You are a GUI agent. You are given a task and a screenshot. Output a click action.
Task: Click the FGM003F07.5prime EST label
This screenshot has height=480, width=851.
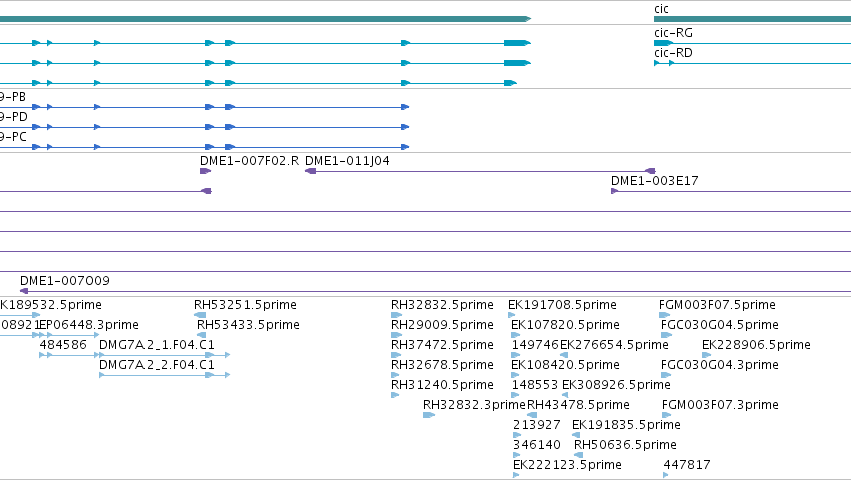[717, 305]
